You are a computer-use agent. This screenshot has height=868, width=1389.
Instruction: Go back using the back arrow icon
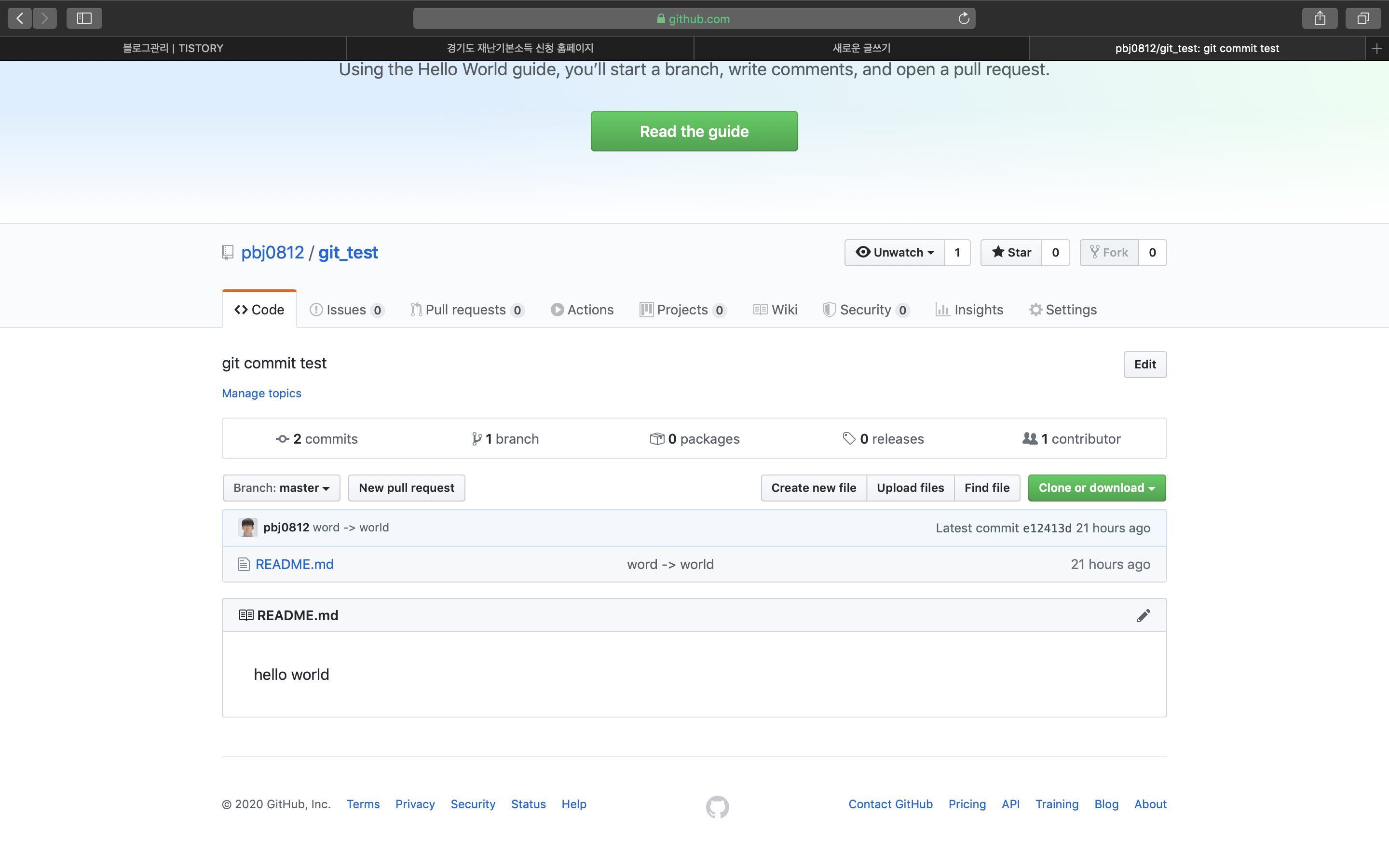[20, 18]
